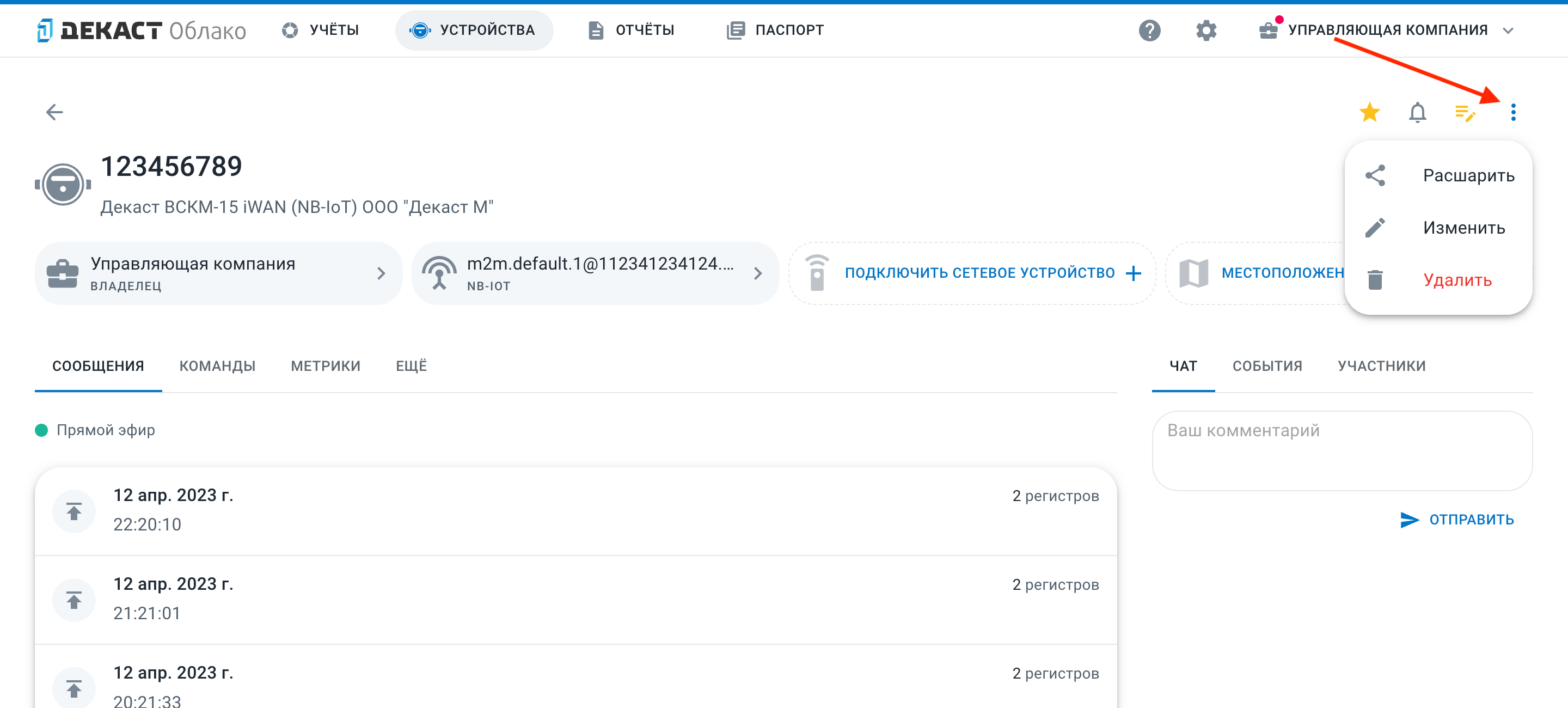Open the ОТЧЁТЫ section
The image size is (1568, 708).
click(x=631, y=30)
